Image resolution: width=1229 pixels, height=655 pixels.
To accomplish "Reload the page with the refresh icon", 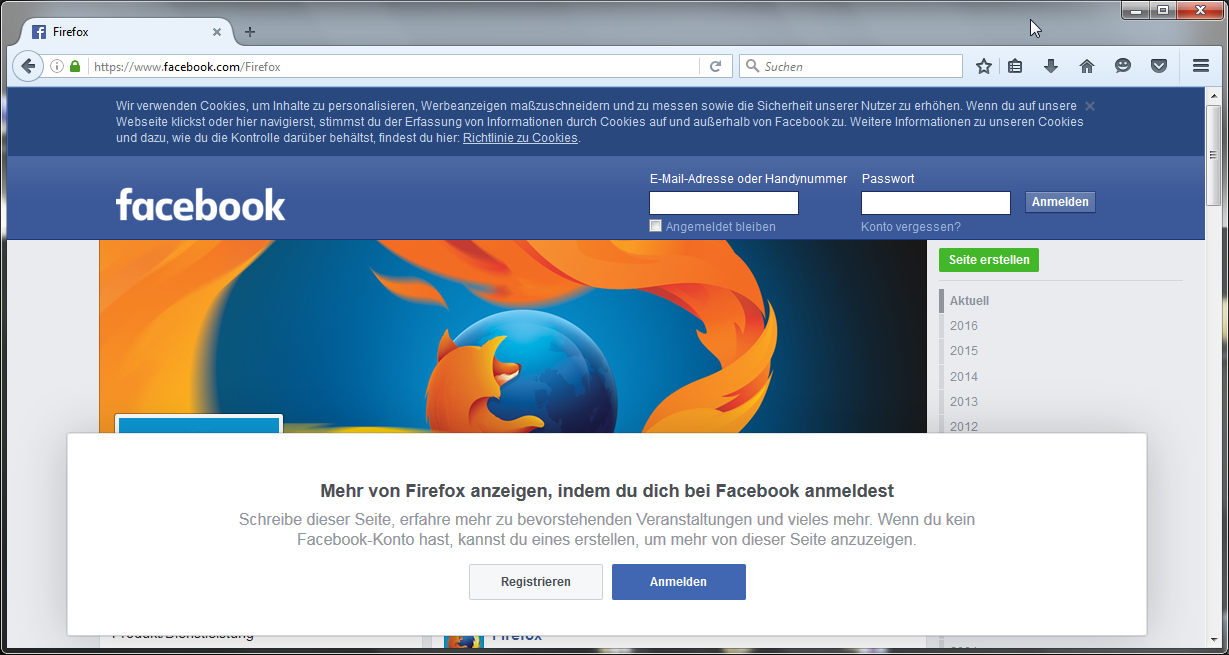I will 715,67.
